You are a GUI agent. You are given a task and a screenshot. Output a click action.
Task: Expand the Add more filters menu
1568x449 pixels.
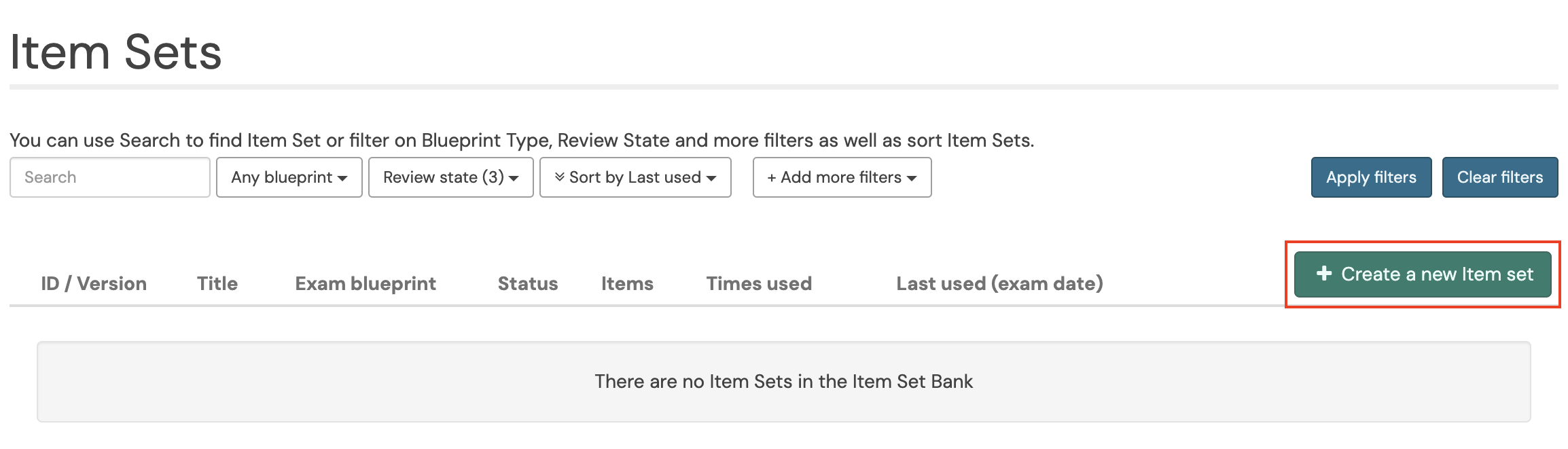click(842, 177)
